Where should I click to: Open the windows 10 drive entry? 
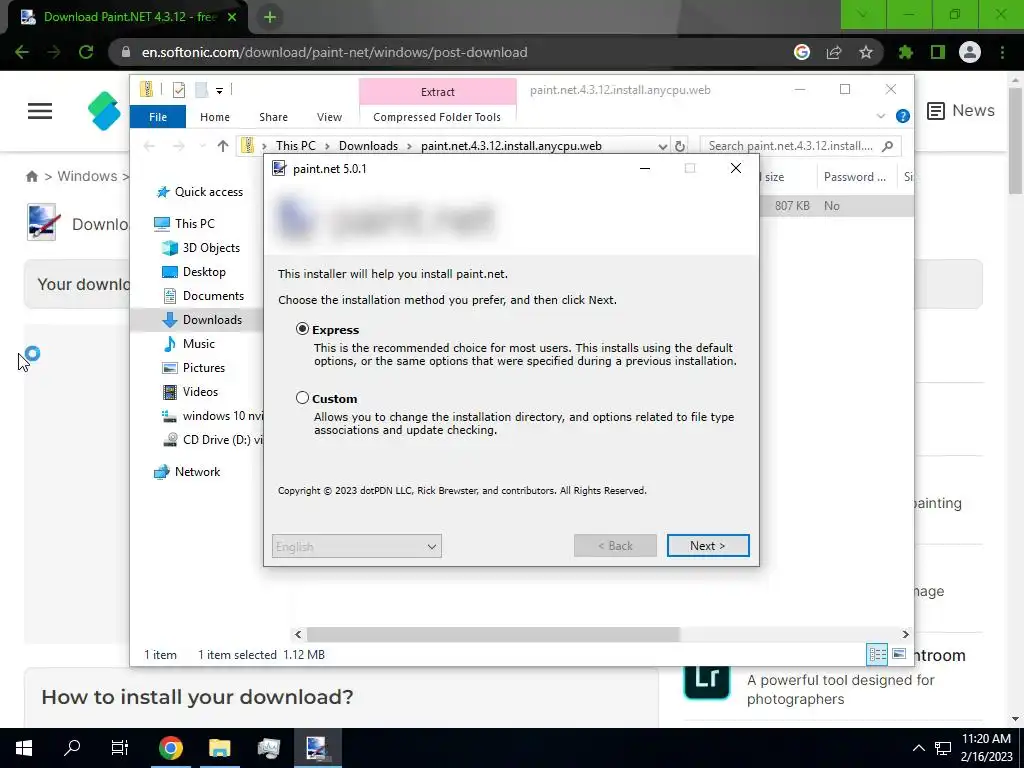click(x=212, y=416)
